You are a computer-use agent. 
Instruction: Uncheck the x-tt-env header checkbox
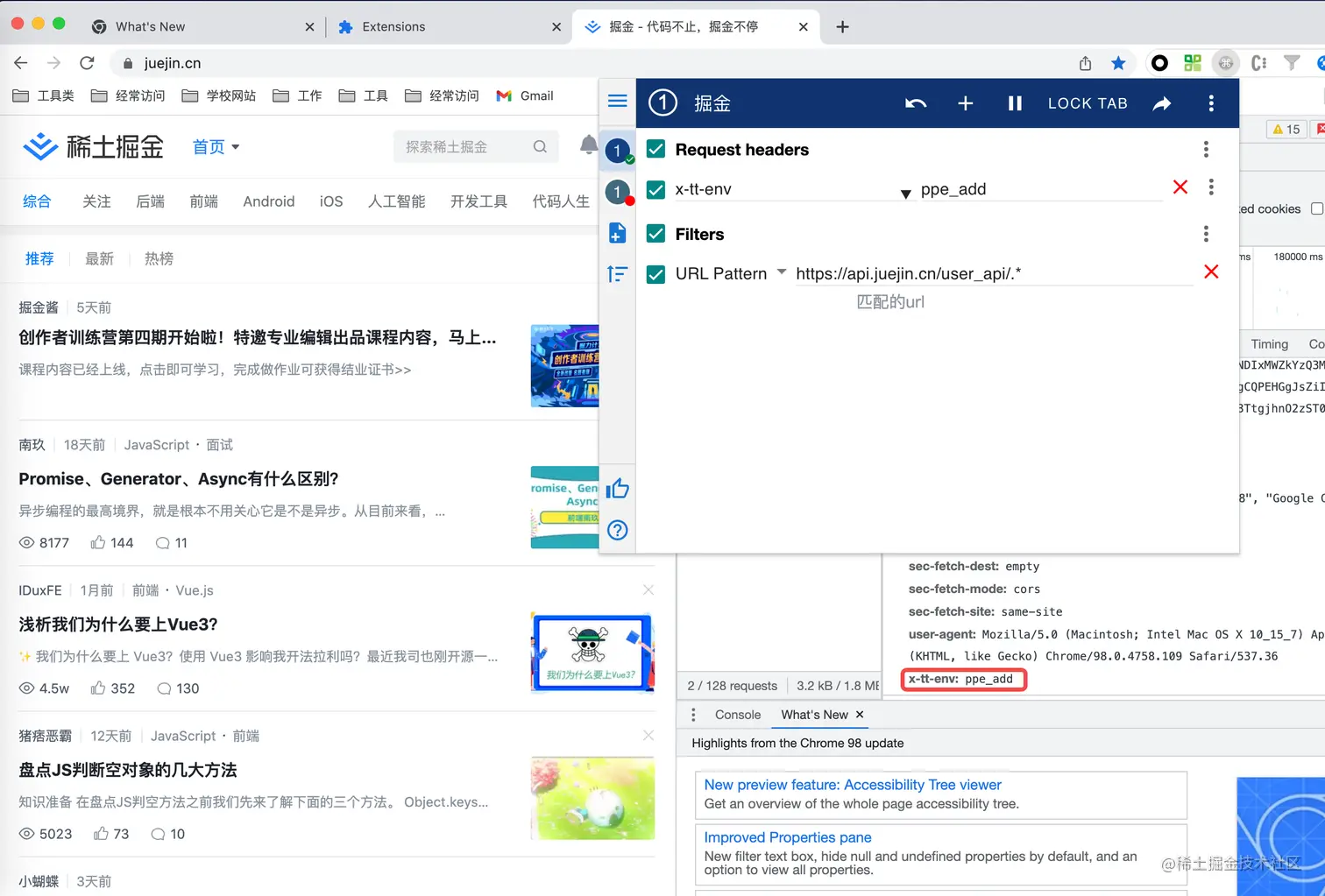click(x=655, y=189)
